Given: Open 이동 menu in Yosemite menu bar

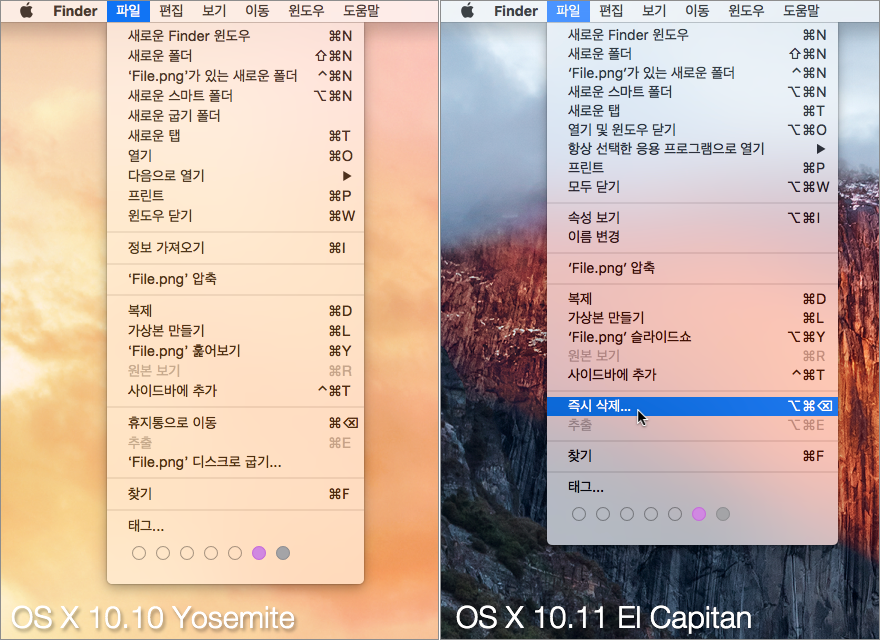Looking at the screenshot, I should click(x=257, y=11).
